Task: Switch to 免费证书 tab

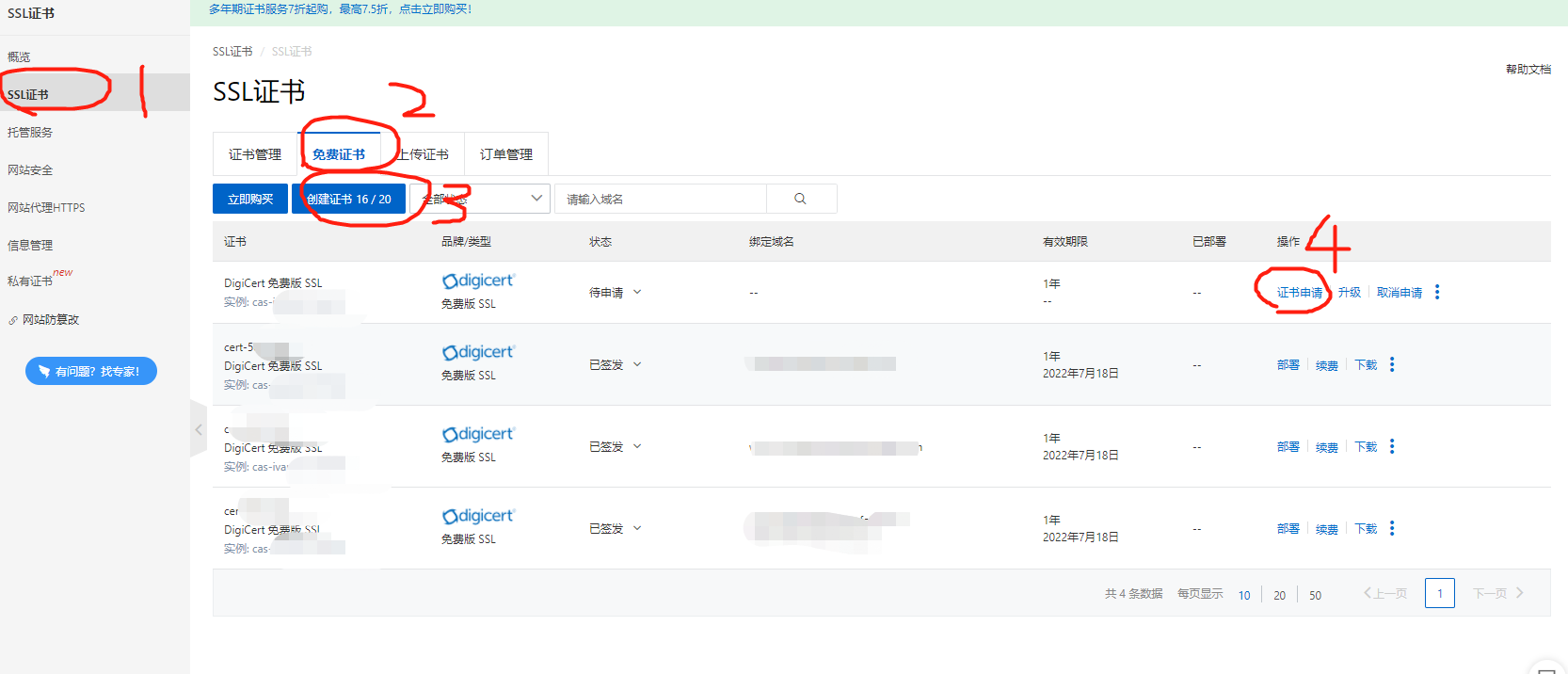Action: pyautogui.click(x=339, y=154)
